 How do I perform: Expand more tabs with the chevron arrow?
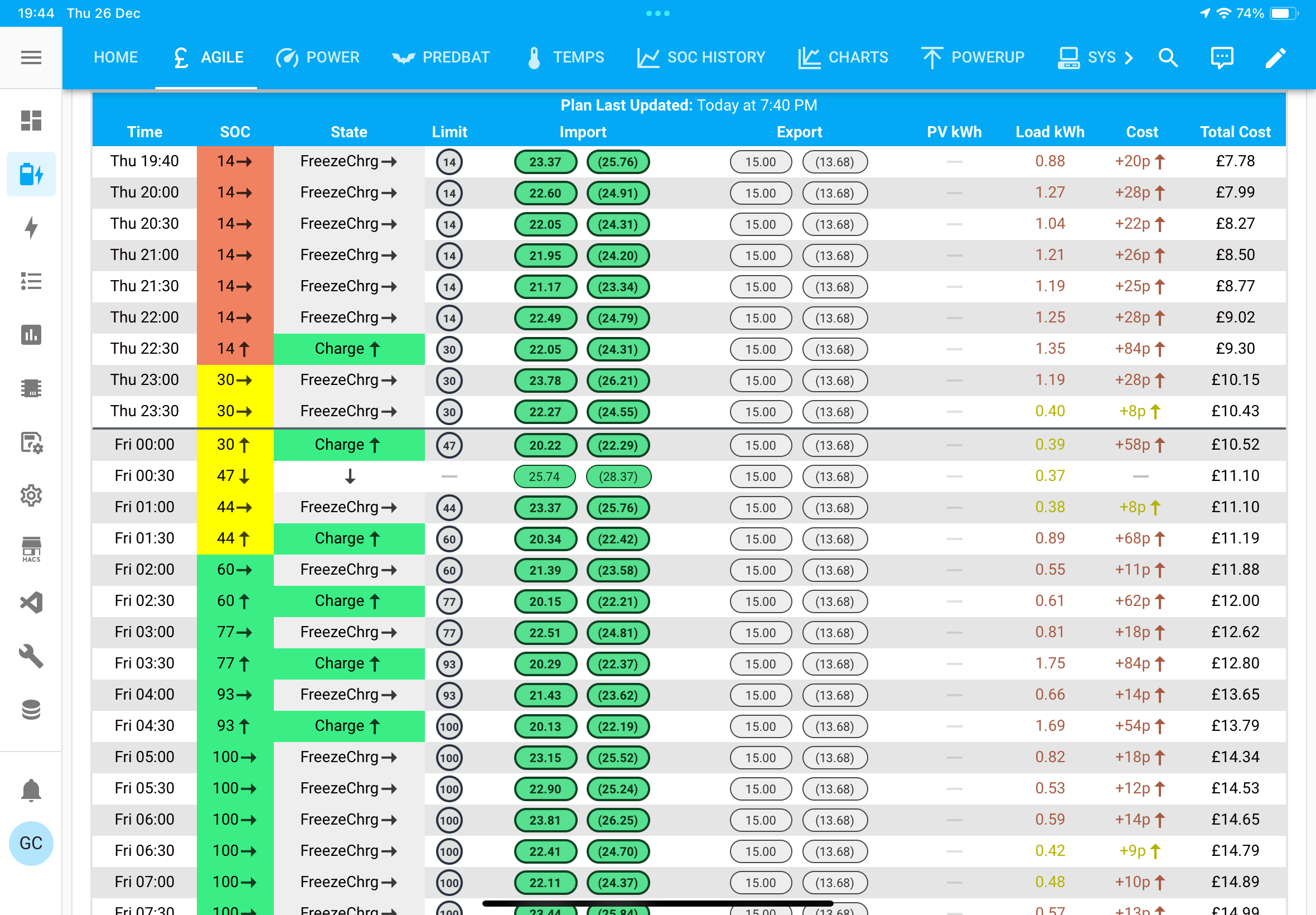pyautogui.click(x=1129, y=57)
